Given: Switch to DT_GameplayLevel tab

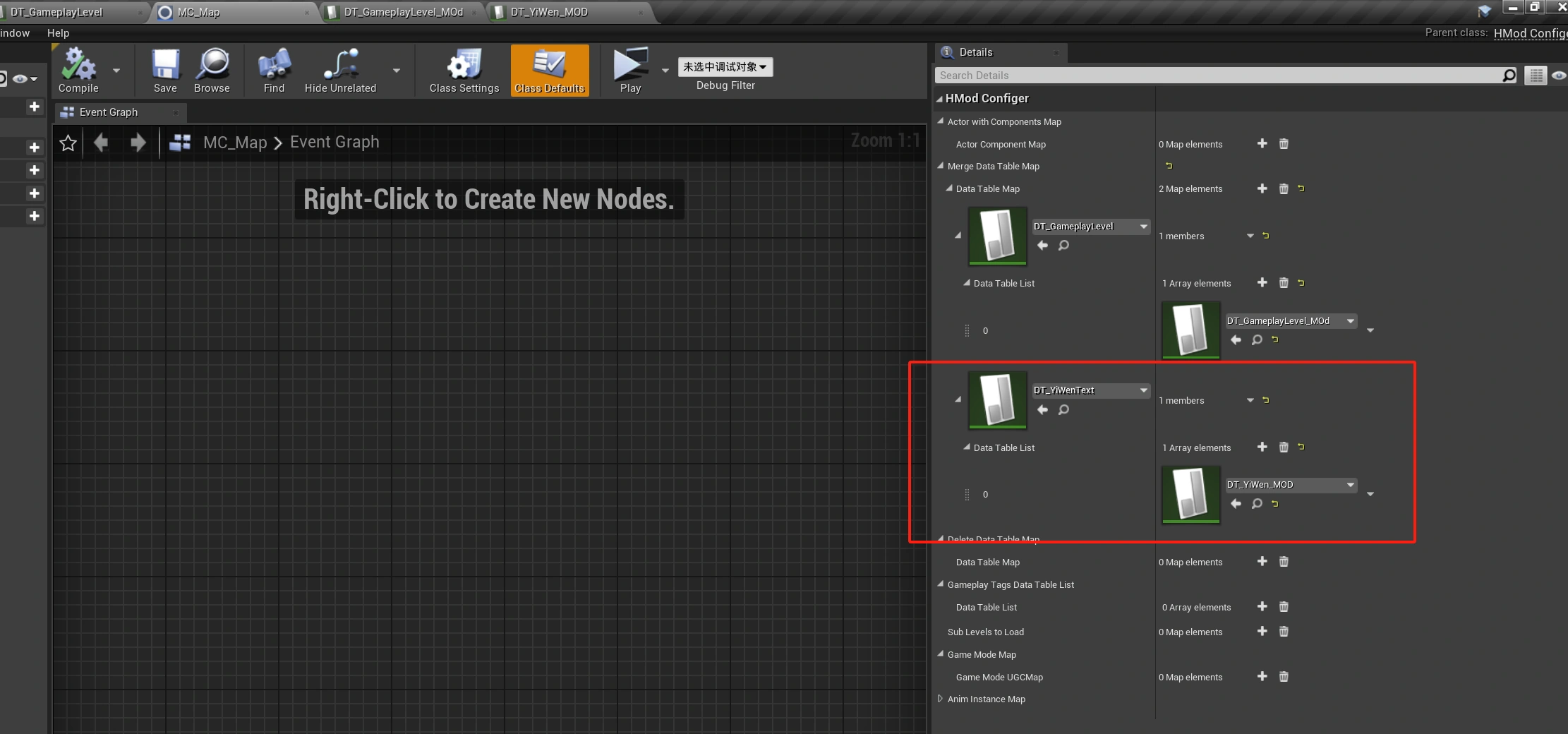Looking at the screenshot, I should click(x=56, y=12).
